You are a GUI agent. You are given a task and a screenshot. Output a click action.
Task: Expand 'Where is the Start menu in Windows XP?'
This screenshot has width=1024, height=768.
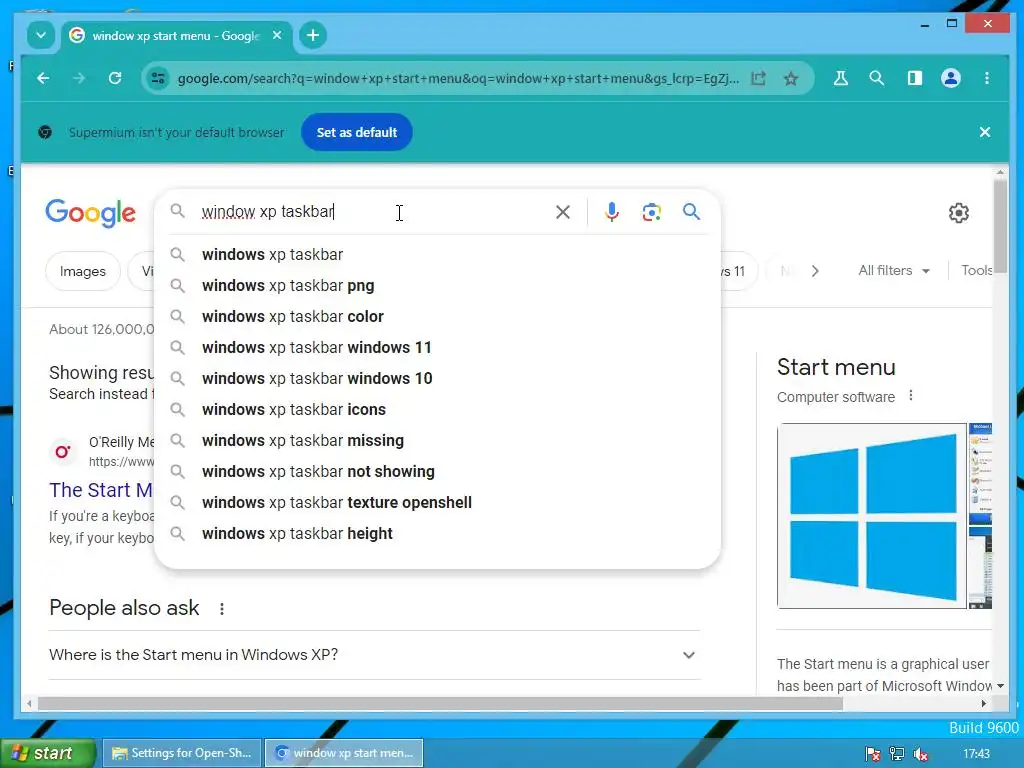click(374, 654)
